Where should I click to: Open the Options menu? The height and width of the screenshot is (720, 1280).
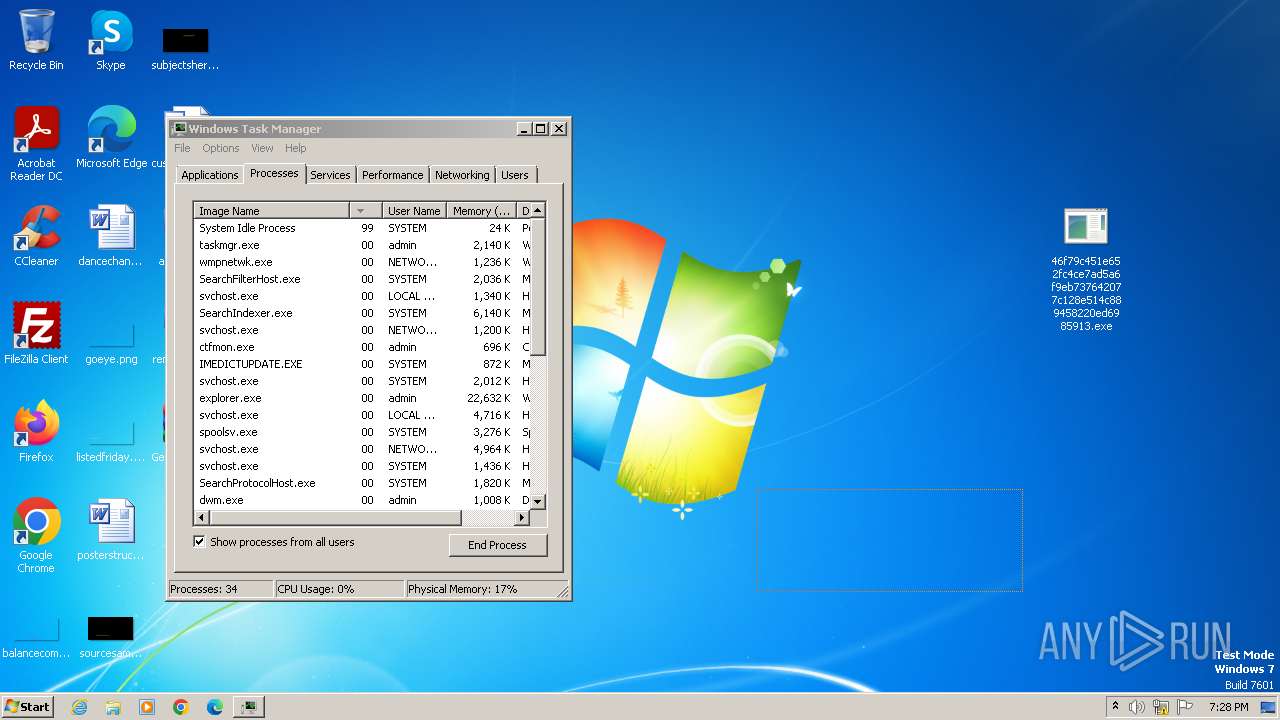[221, 148]
